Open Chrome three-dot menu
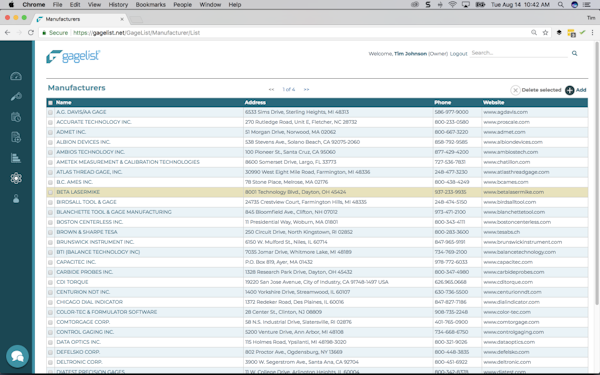This screenshot has height=375, width=600. coord(592,33)
